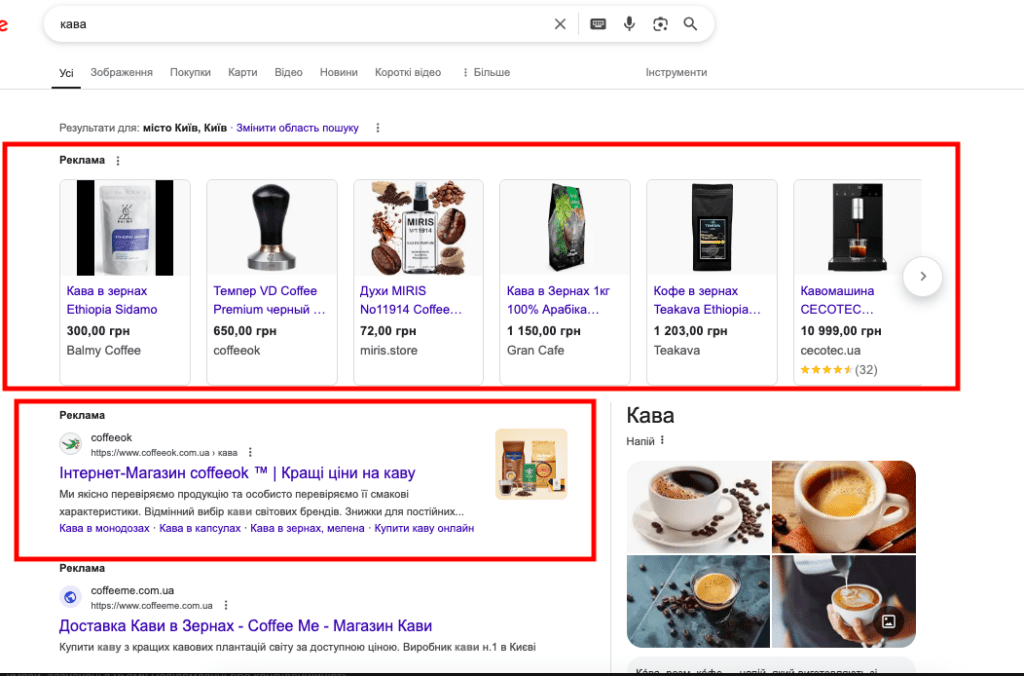Click CECOTEC coffee machine image

tap(857, 227)
